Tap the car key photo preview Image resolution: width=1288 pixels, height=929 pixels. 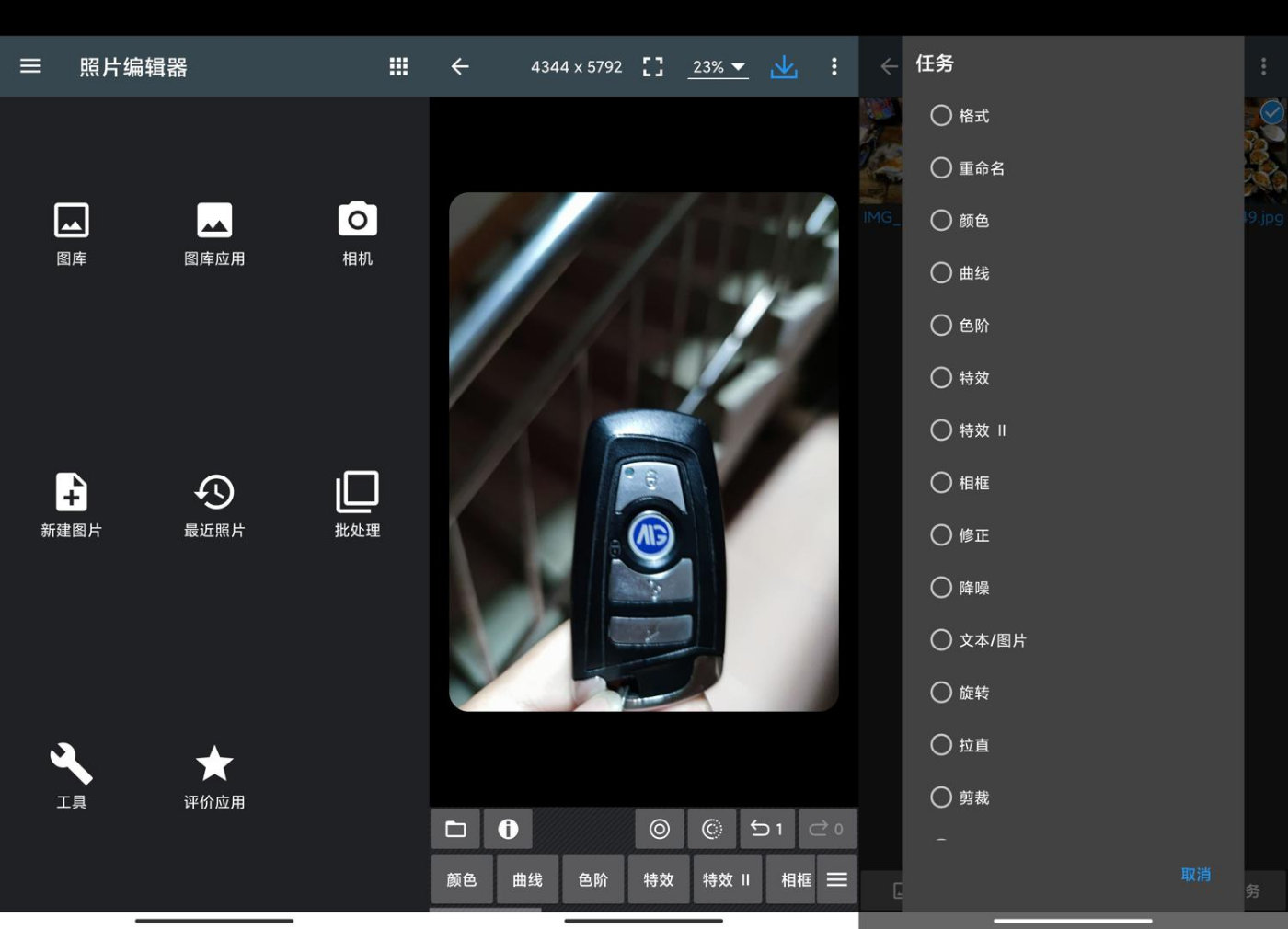(x=643, y=452)
